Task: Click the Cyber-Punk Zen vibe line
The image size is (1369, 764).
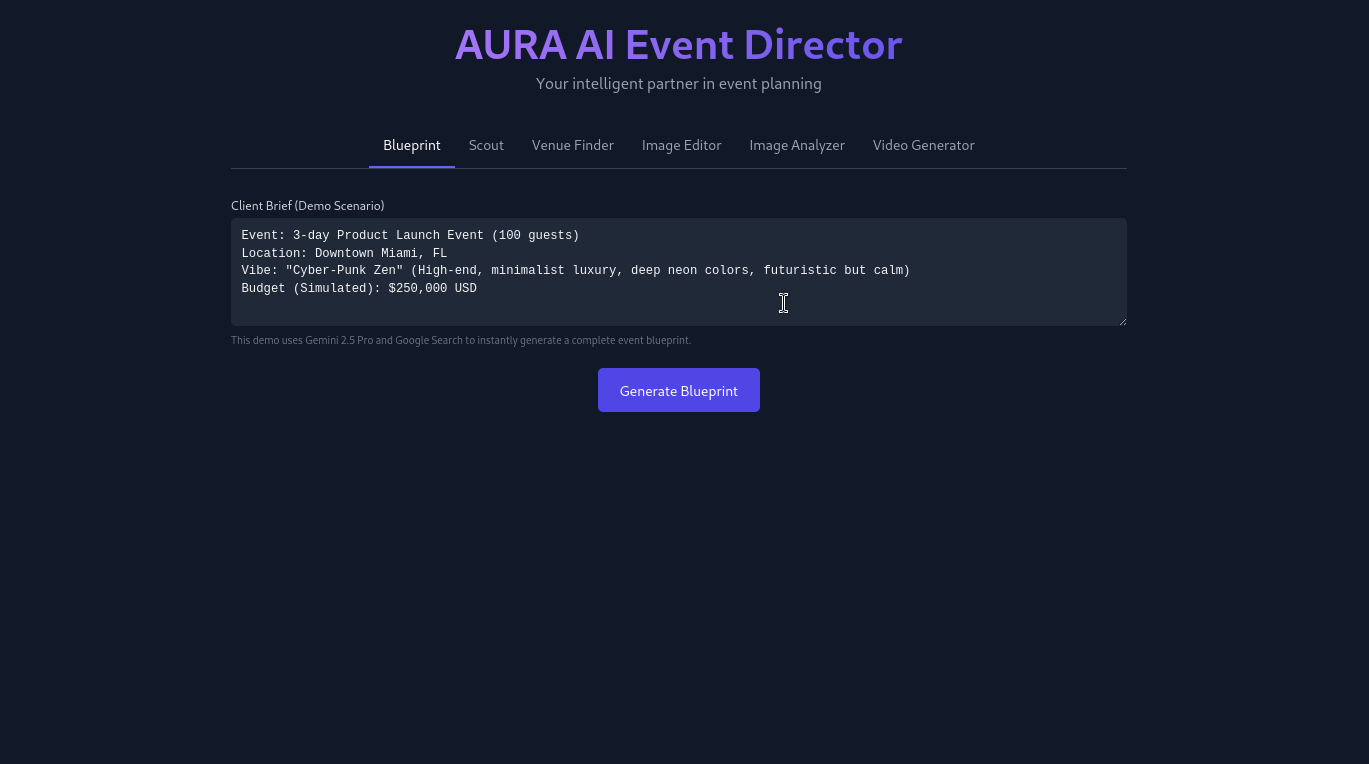Action: tap(575, 270)
